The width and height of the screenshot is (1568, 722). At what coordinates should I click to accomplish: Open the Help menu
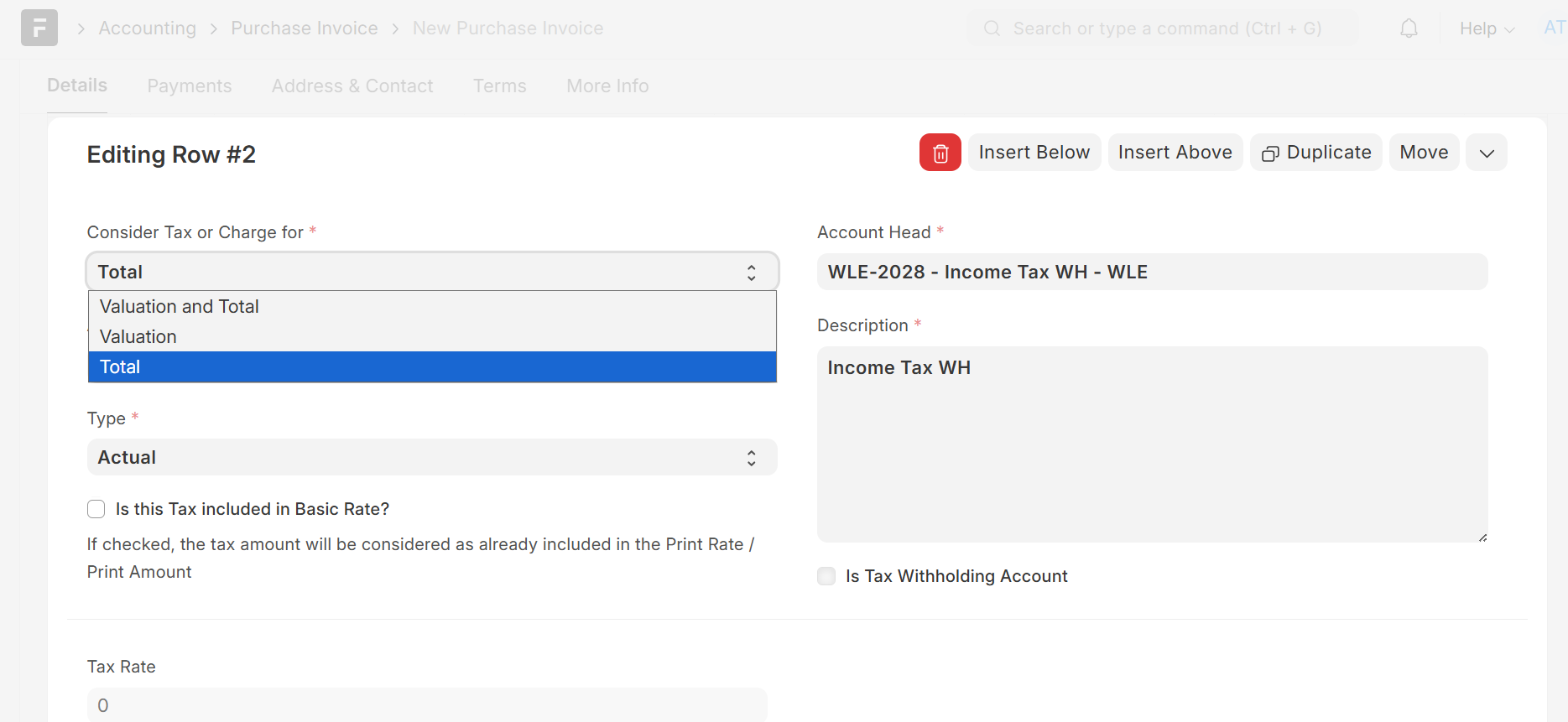[1486, 29]
